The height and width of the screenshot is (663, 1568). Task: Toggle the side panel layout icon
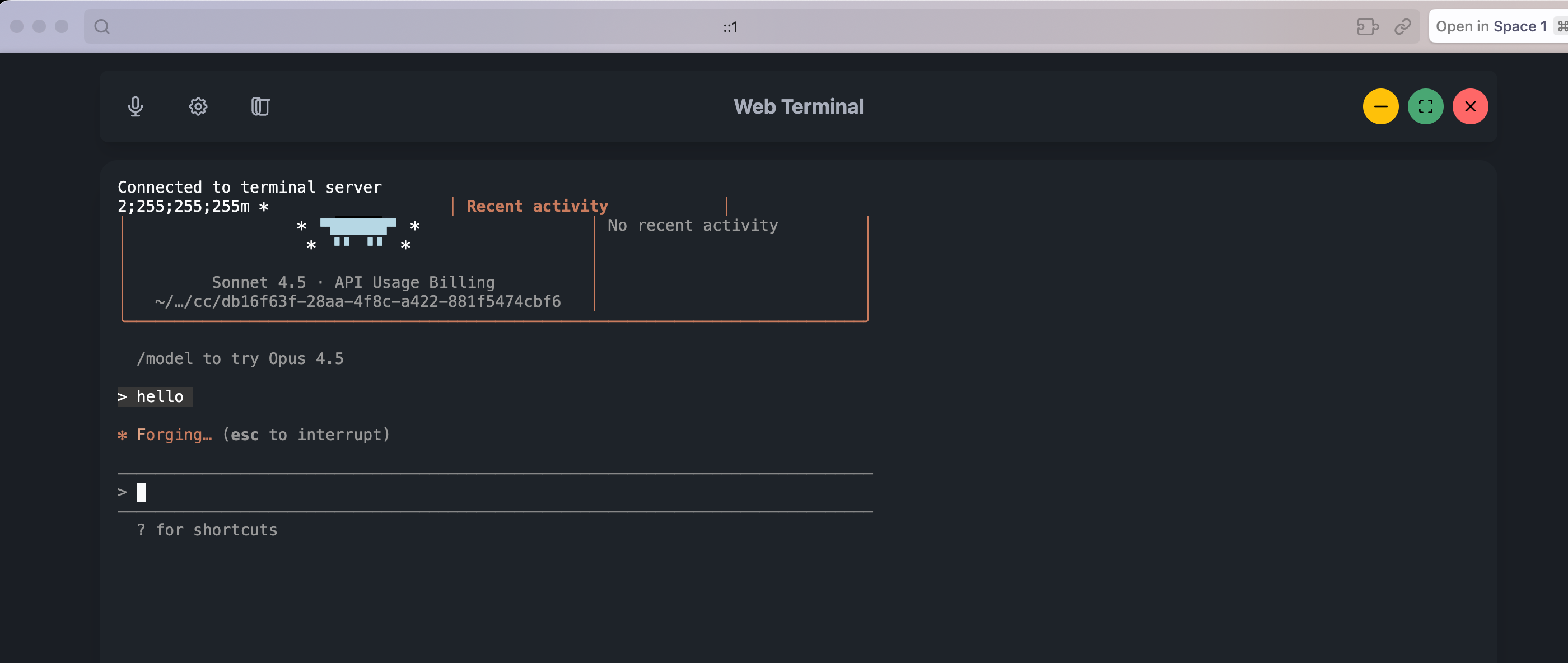click(260, 106)
